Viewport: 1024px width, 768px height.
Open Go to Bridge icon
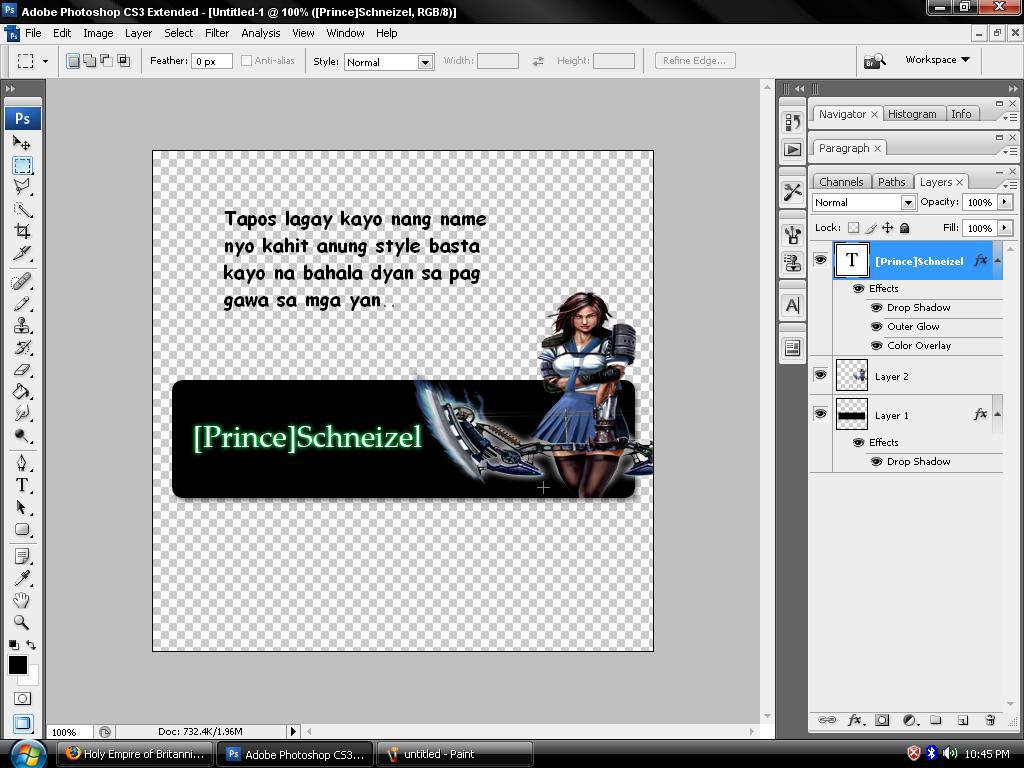coord(874,61)
